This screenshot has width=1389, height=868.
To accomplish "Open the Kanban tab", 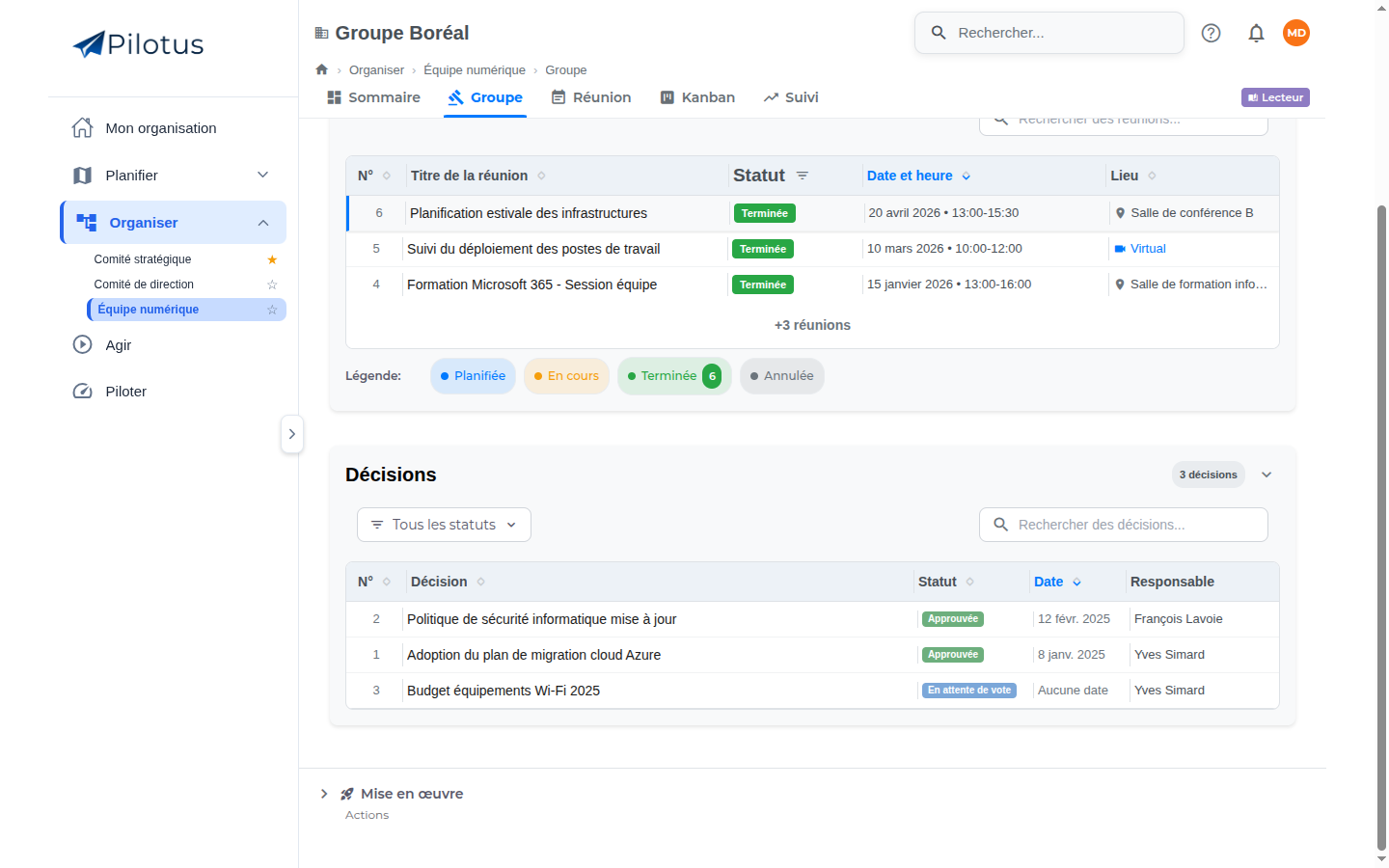I will (x=697, y=97).
